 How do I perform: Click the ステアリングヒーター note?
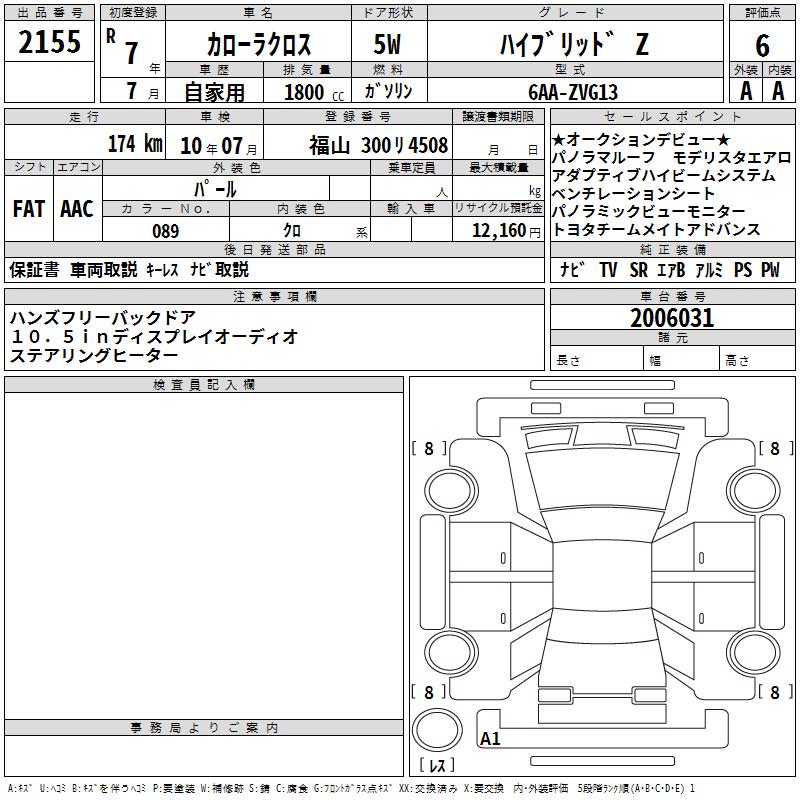click(94, 355)
